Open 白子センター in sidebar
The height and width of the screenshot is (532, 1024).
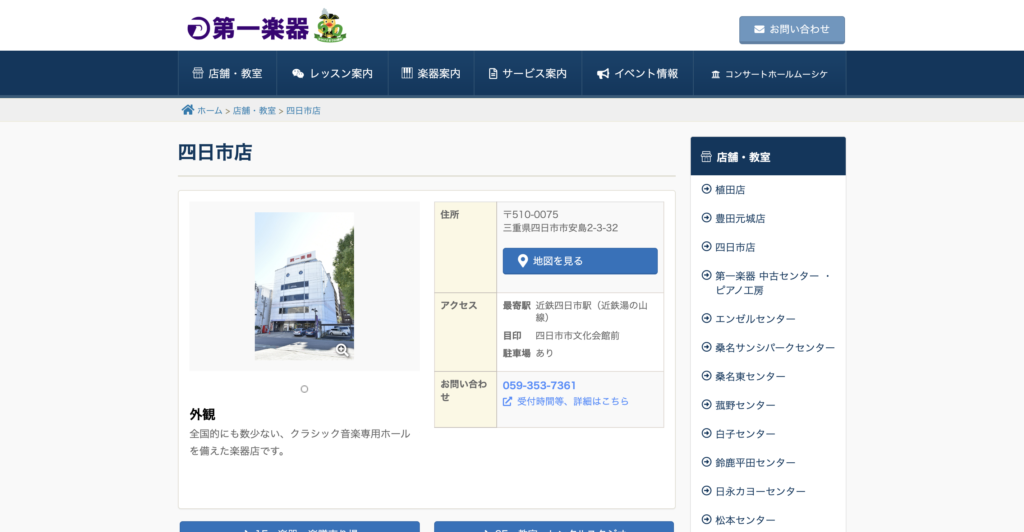pyautogui.click(x=745, y=434)
